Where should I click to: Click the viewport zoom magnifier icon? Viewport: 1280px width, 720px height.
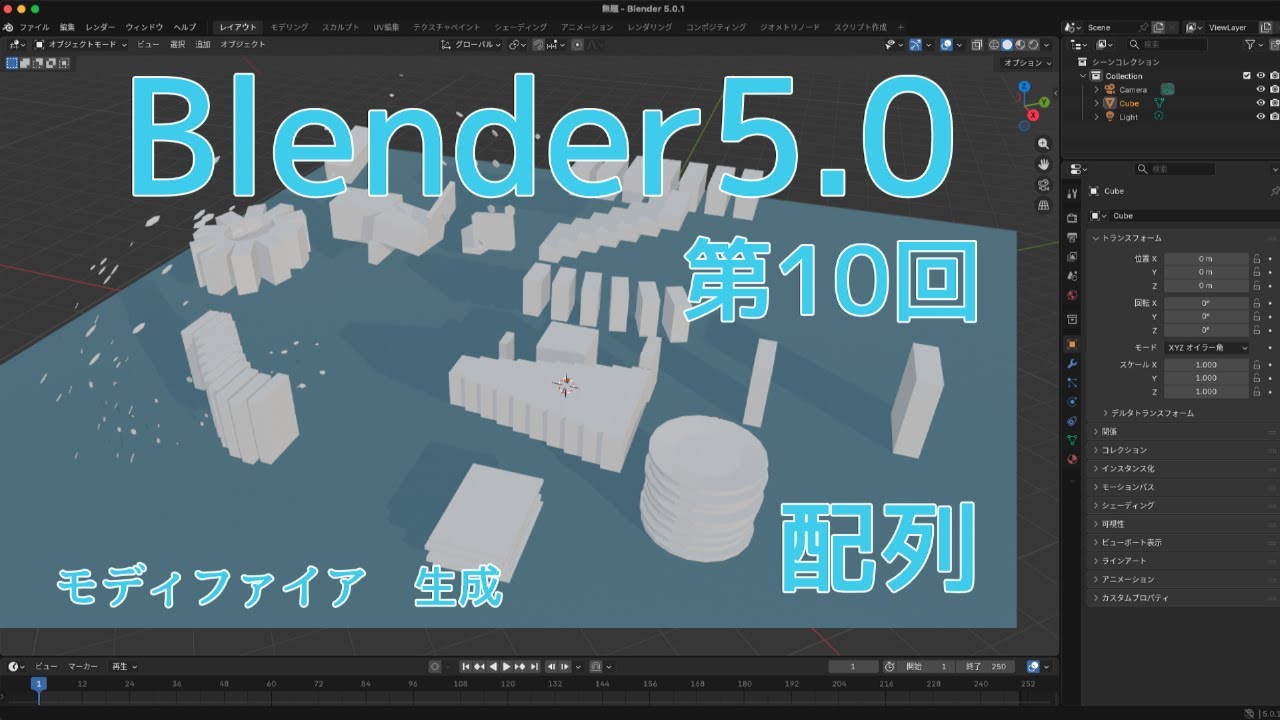[x=1044, y=144]
